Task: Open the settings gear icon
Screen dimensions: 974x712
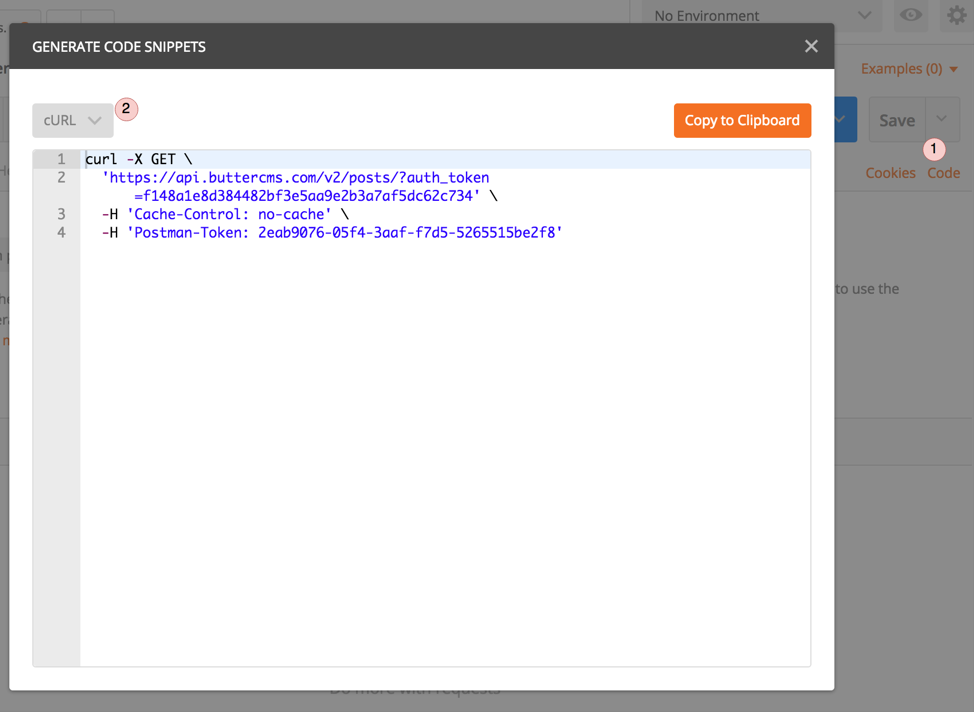Action: point(956,15)
